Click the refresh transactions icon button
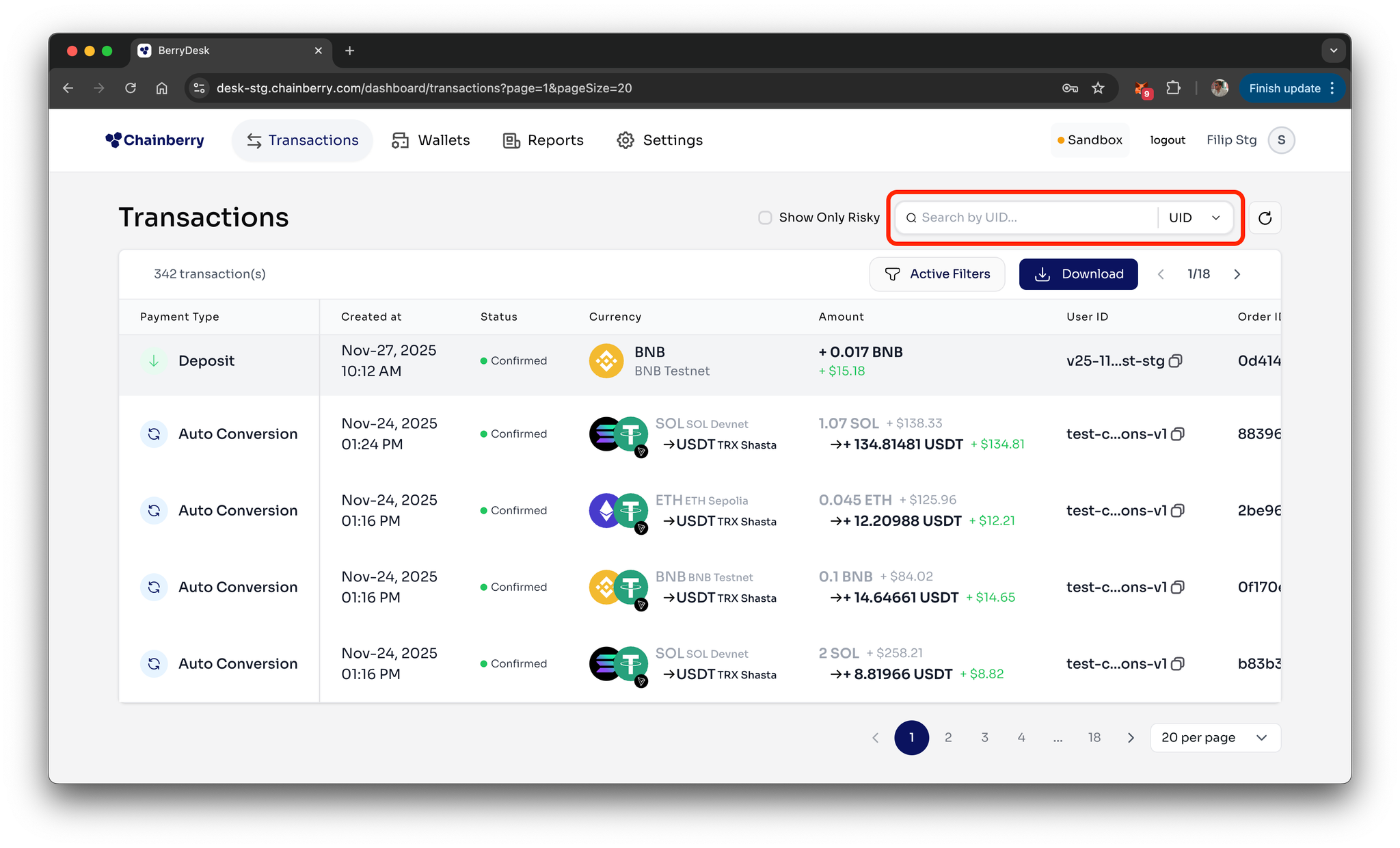 click(1265, 217)
